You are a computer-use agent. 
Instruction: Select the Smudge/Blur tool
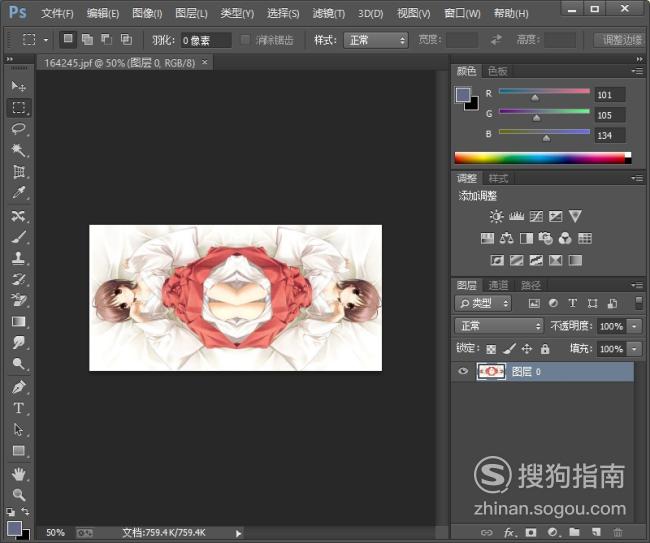18,343
